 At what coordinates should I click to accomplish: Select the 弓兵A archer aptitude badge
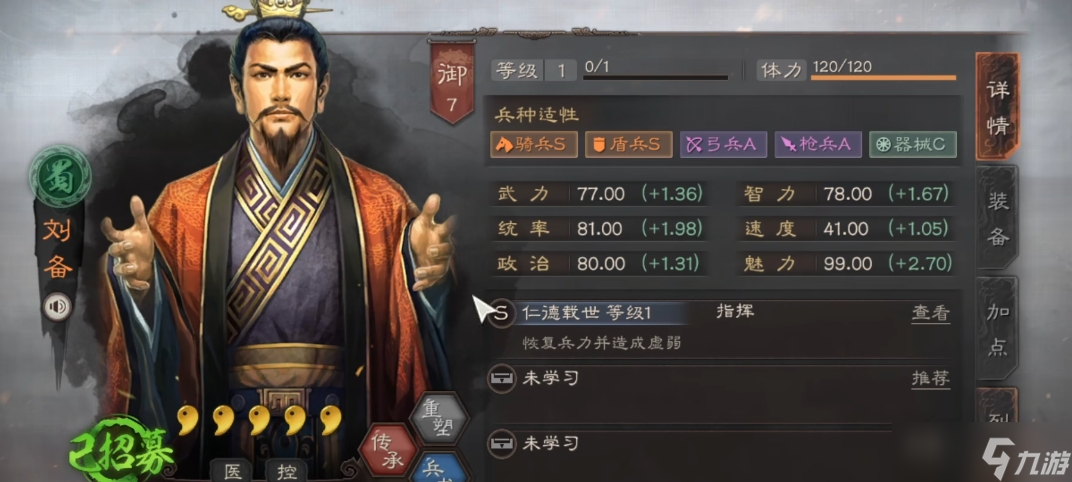(723, 144)
